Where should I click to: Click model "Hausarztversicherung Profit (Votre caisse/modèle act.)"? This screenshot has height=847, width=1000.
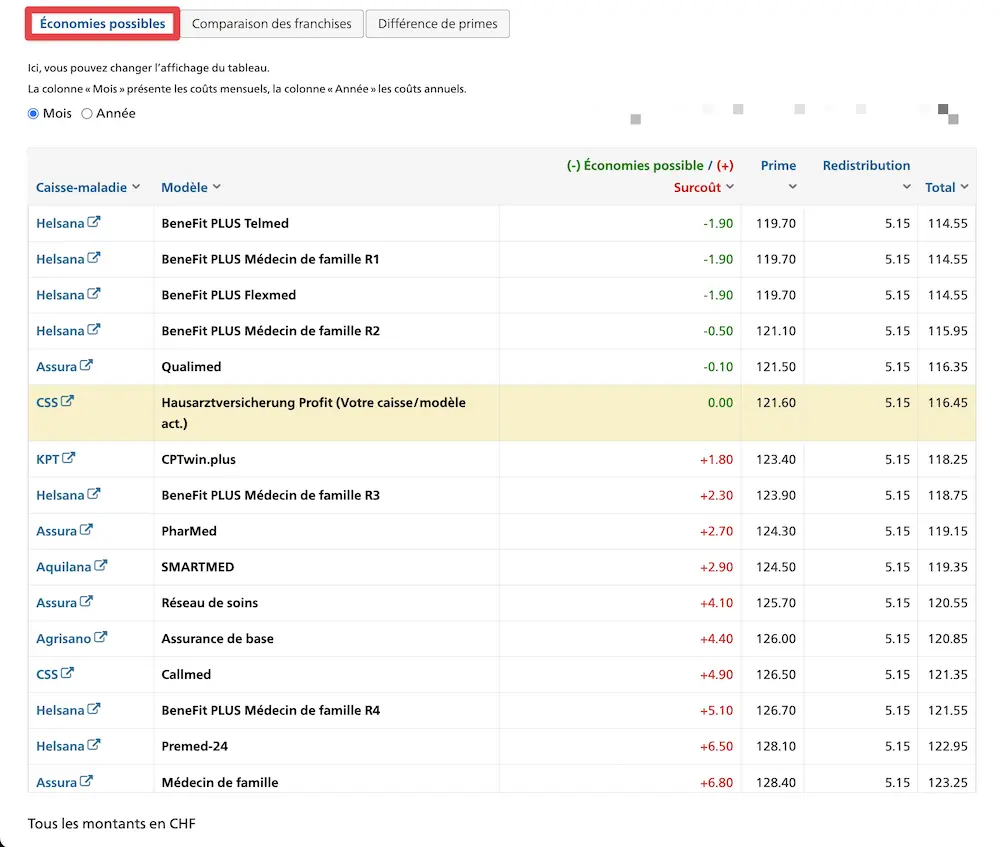click(x=314, y=413)
